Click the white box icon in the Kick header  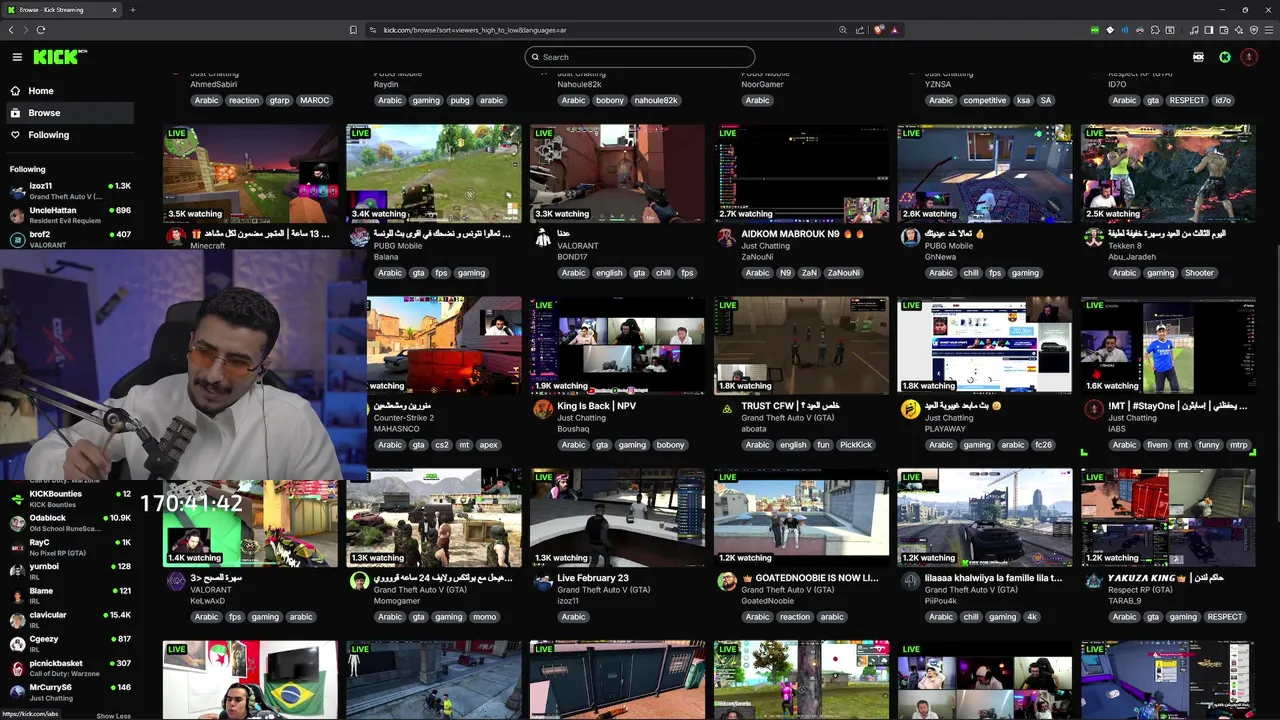tap(1198, 57)
